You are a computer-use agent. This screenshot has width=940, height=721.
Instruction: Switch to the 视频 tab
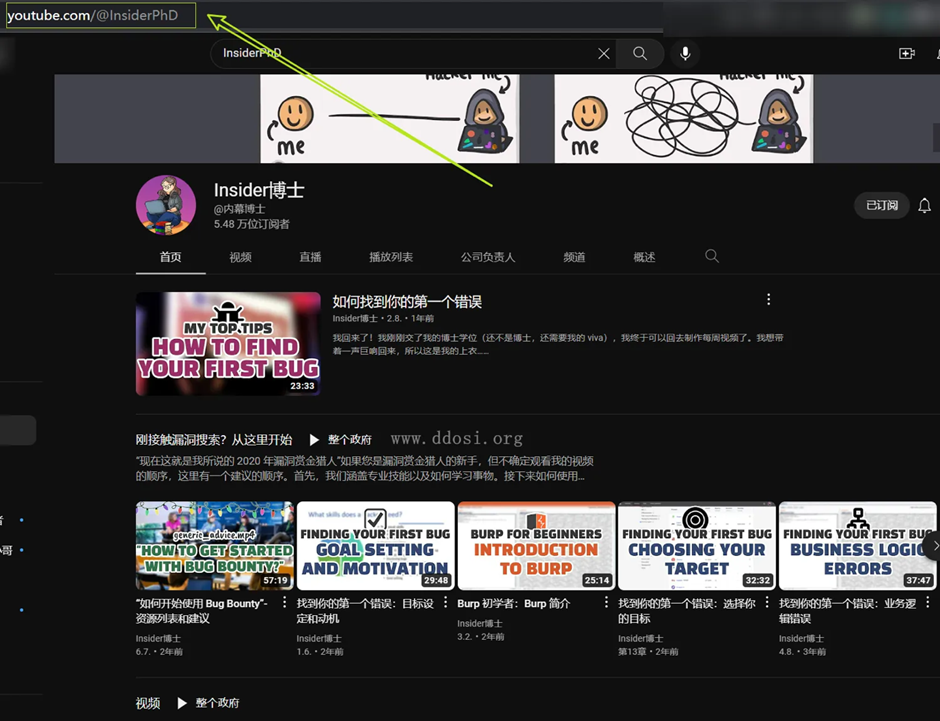pos(240,257)
